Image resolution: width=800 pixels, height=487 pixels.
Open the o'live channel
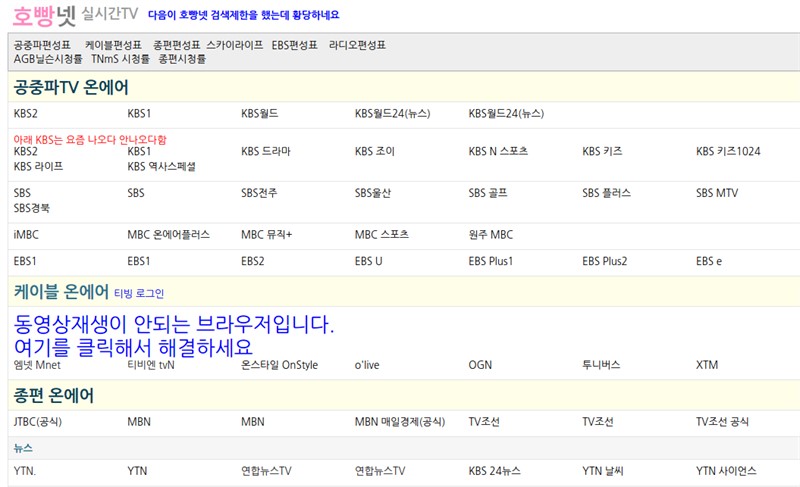point(367,365)
